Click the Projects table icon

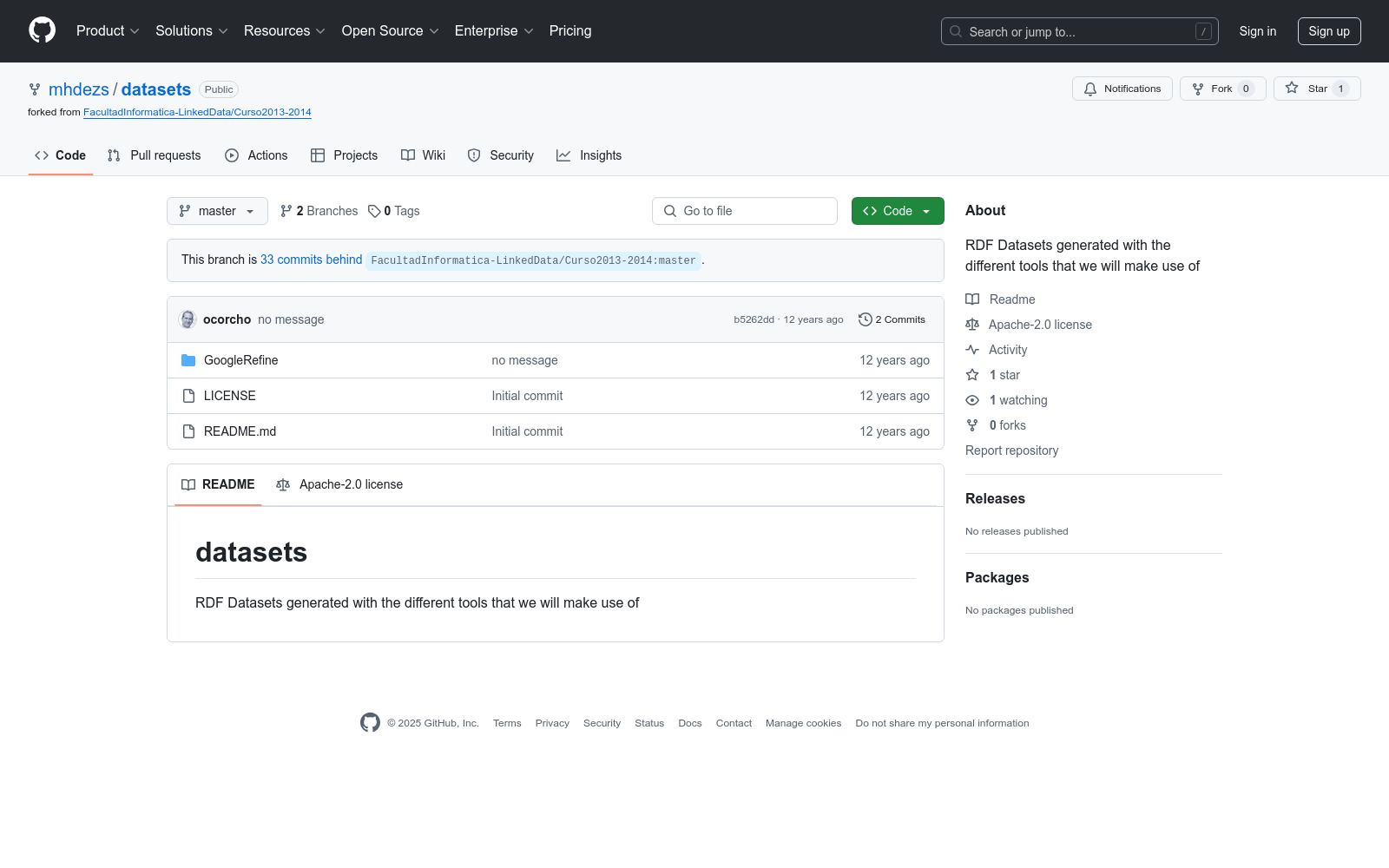(318, 155)
